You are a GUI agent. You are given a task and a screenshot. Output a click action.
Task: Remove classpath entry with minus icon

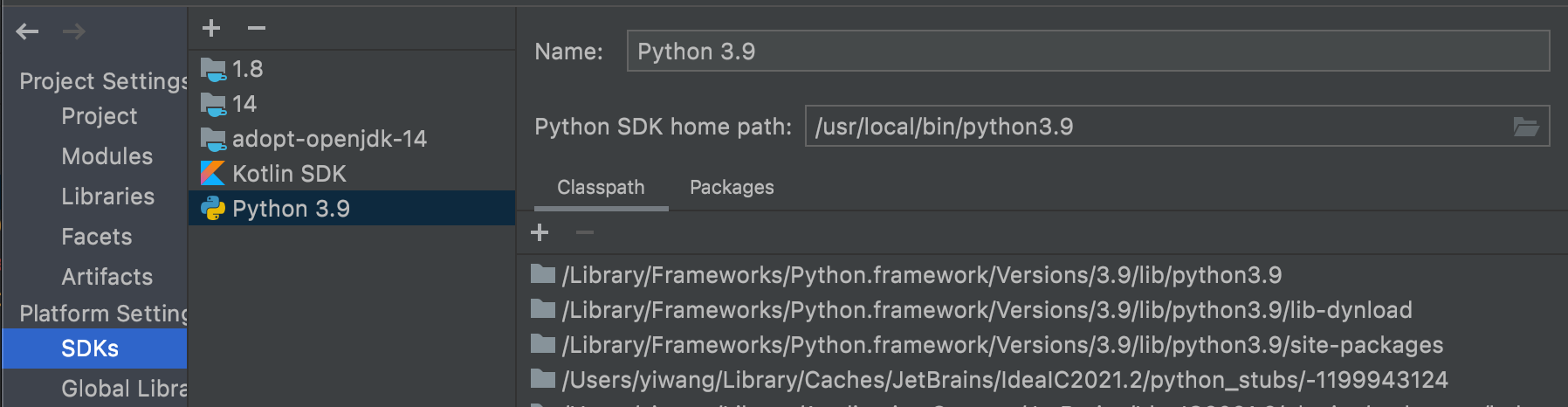point(585,232)
